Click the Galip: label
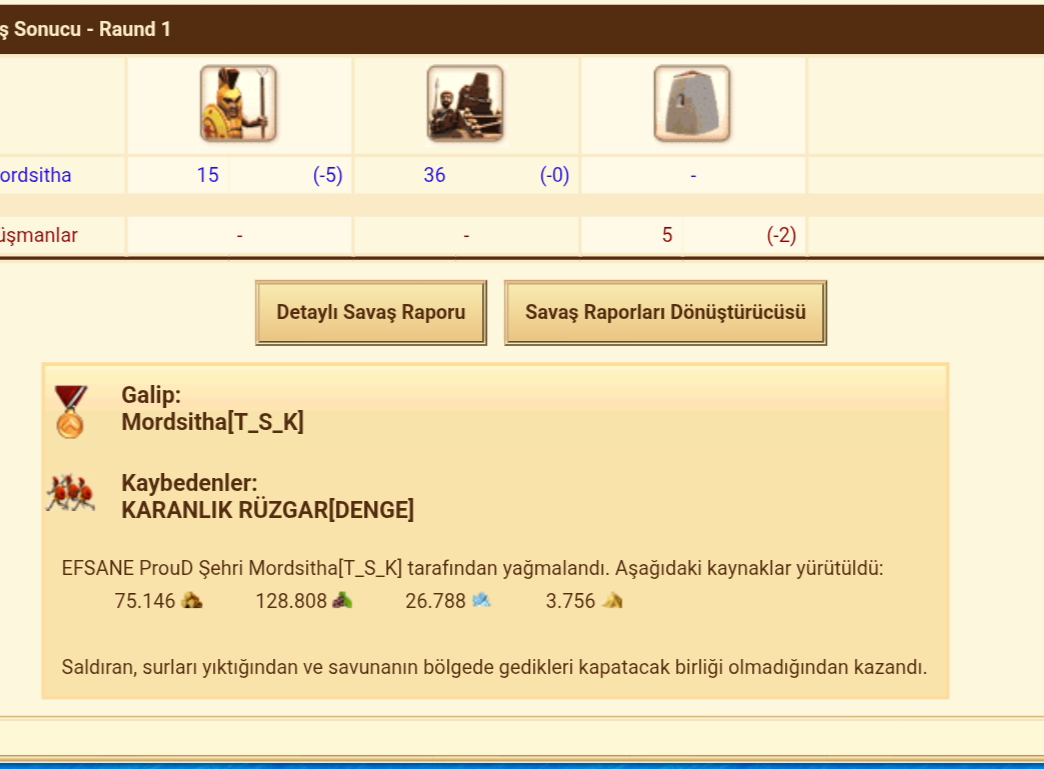This screenshot has height=769, width=1044. tap(151, 395)
